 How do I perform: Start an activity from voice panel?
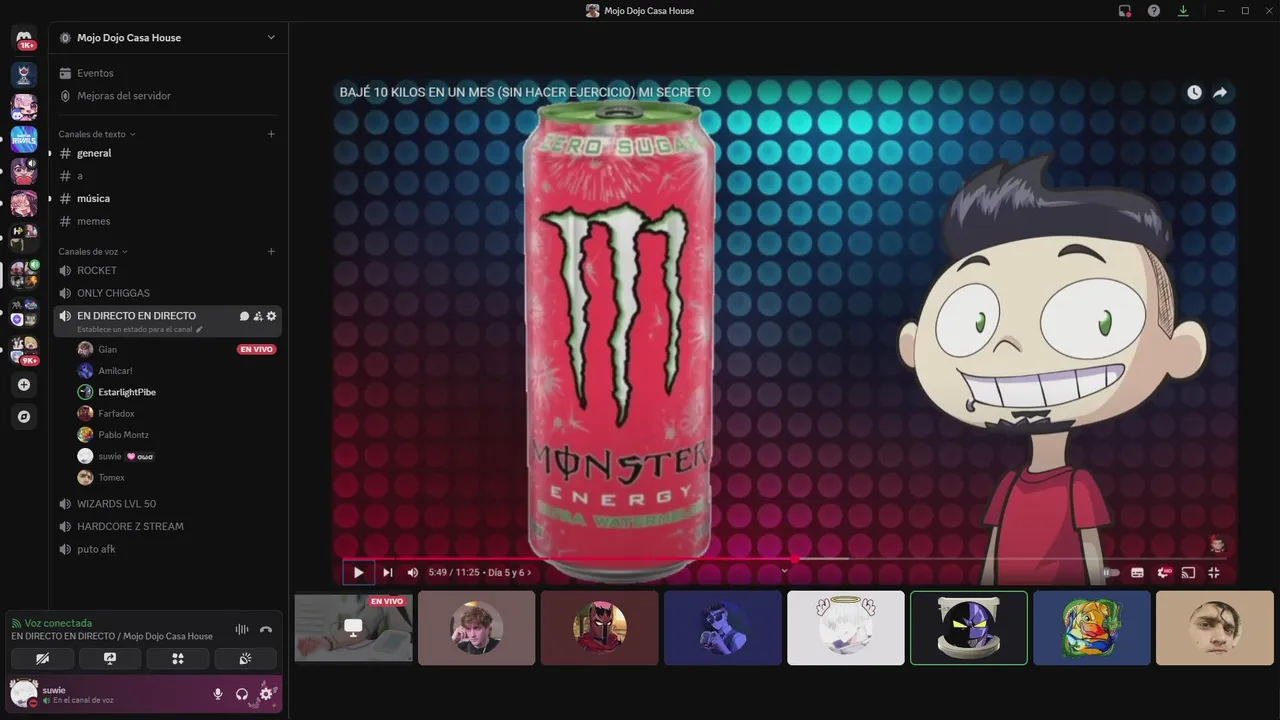coord(178,658)
